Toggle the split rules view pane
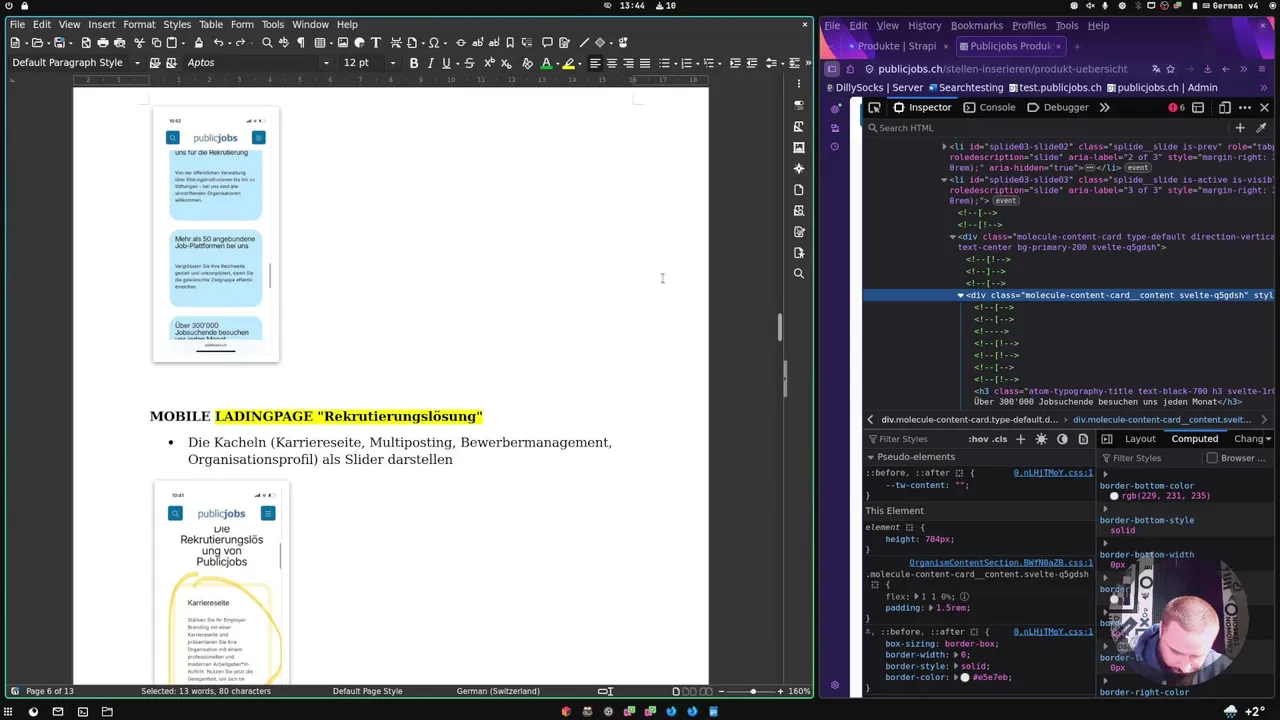 click(1107, 439)
